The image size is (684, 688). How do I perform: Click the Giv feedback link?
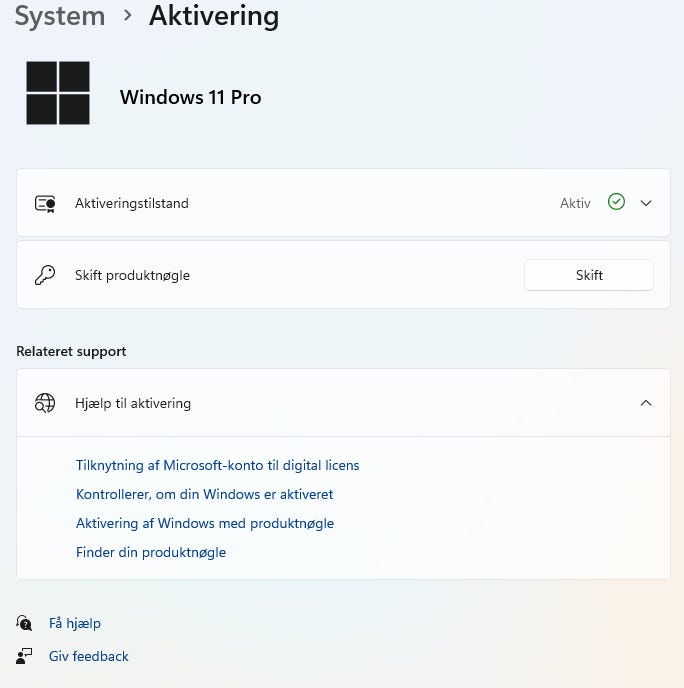(89, 656)
